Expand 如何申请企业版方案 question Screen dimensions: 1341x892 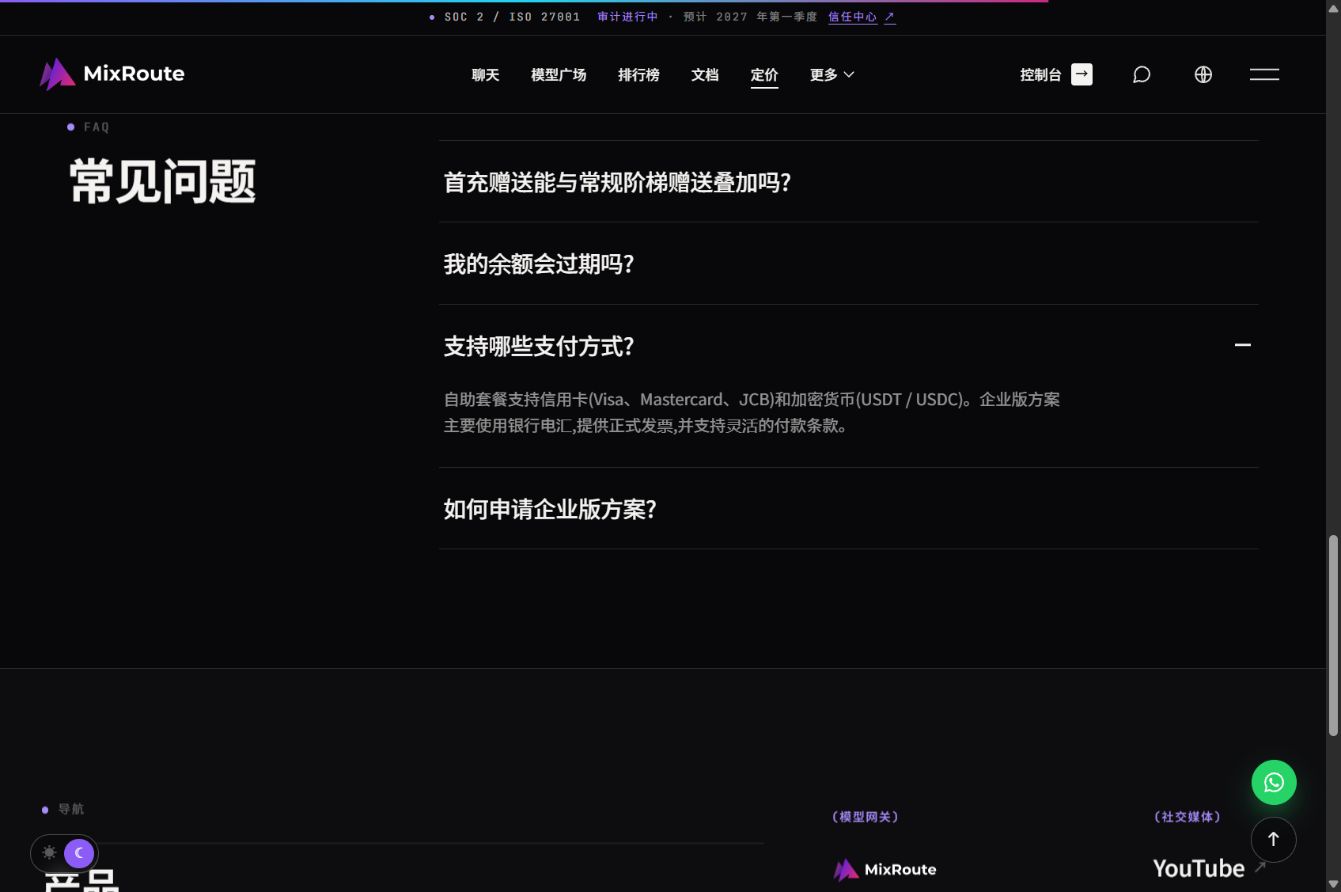848,509
